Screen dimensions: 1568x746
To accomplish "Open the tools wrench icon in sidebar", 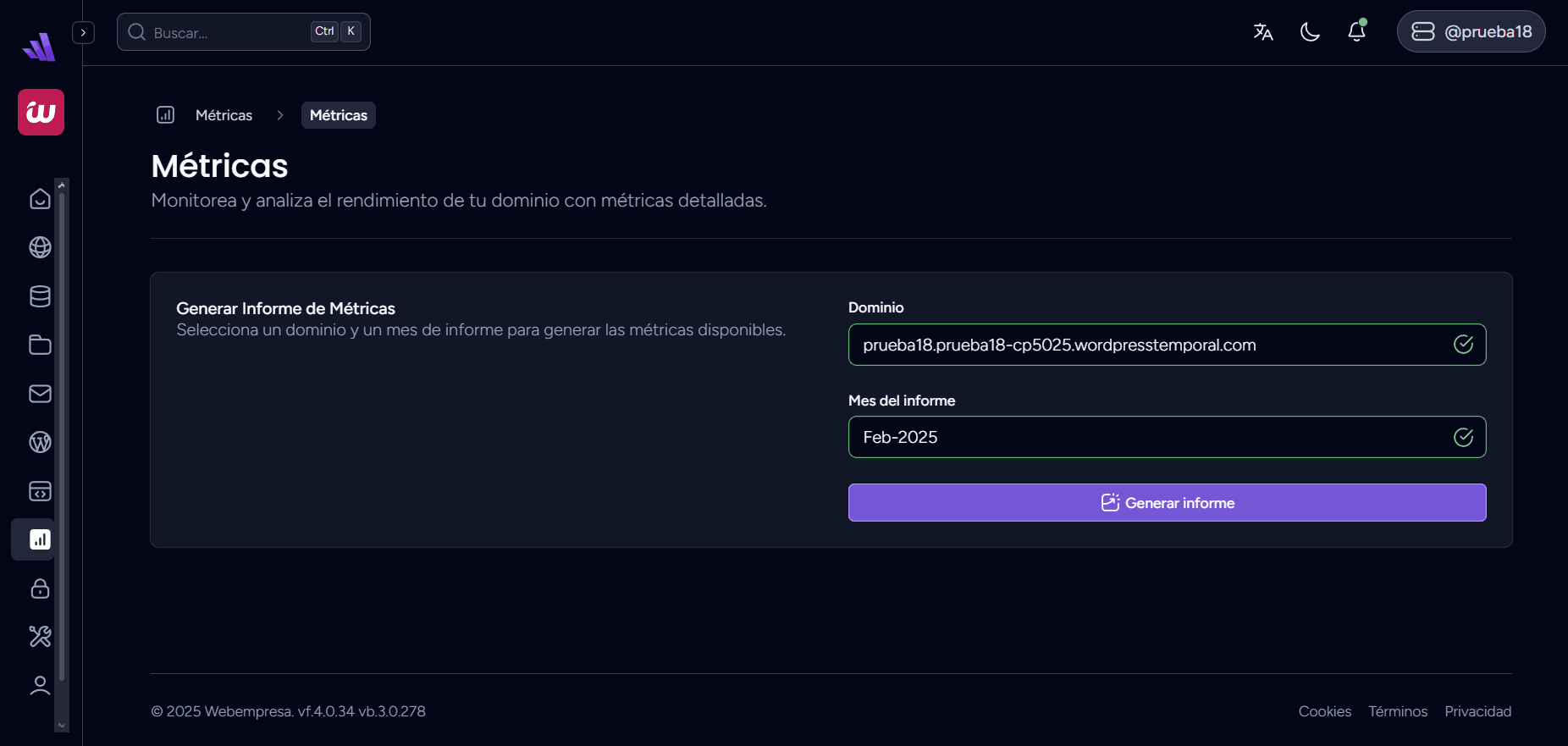I will tap(40, 637).
